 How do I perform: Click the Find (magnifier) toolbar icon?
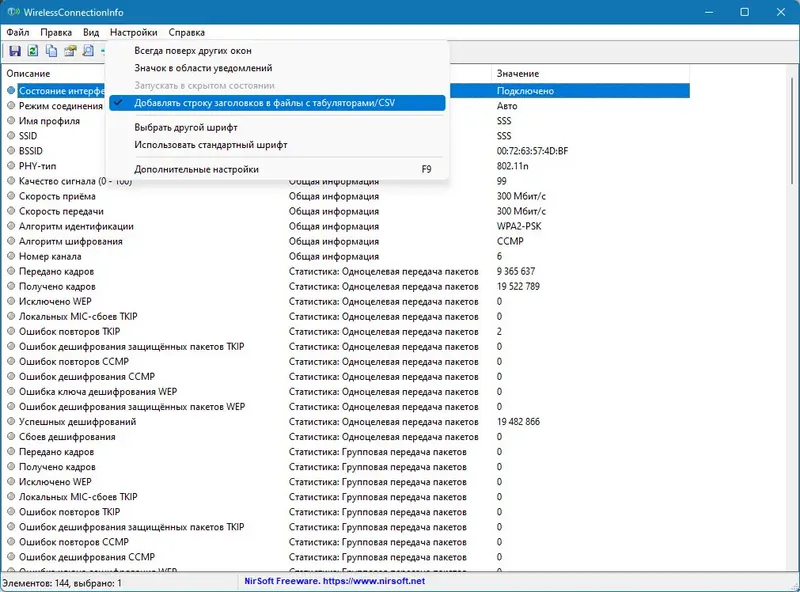(88, 51)
